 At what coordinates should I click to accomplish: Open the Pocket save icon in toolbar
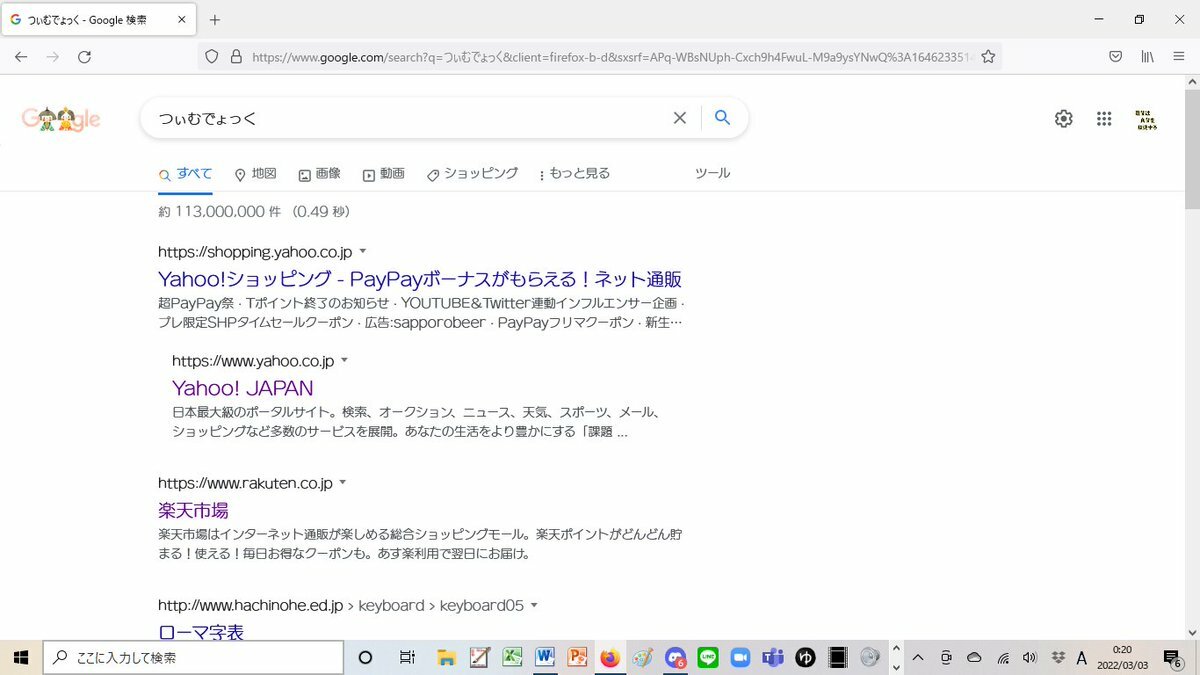pyautogui.click(x=1115, y=57)
